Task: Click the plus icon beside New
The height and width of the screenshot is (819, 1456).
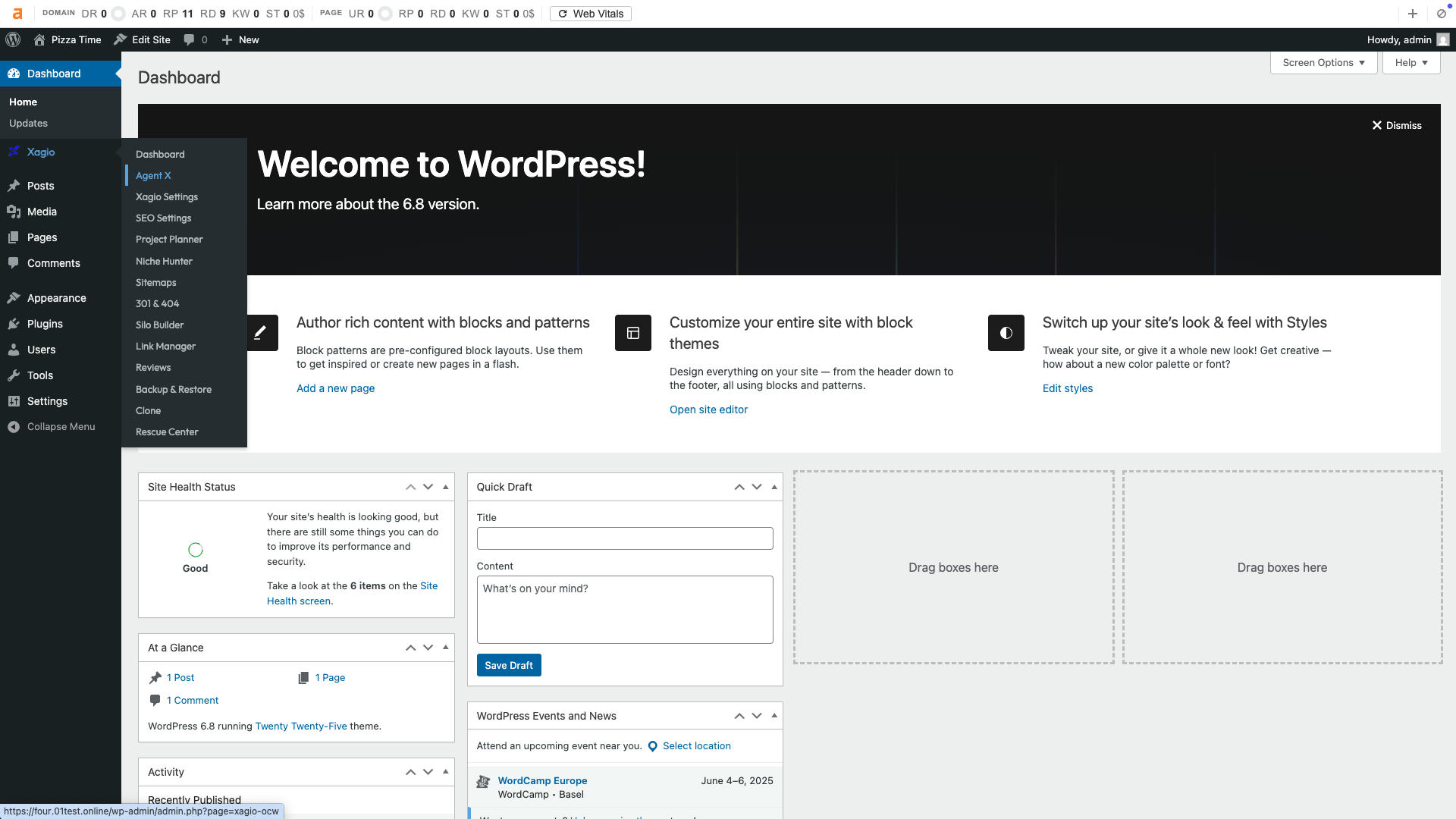Action: (227, 39)
